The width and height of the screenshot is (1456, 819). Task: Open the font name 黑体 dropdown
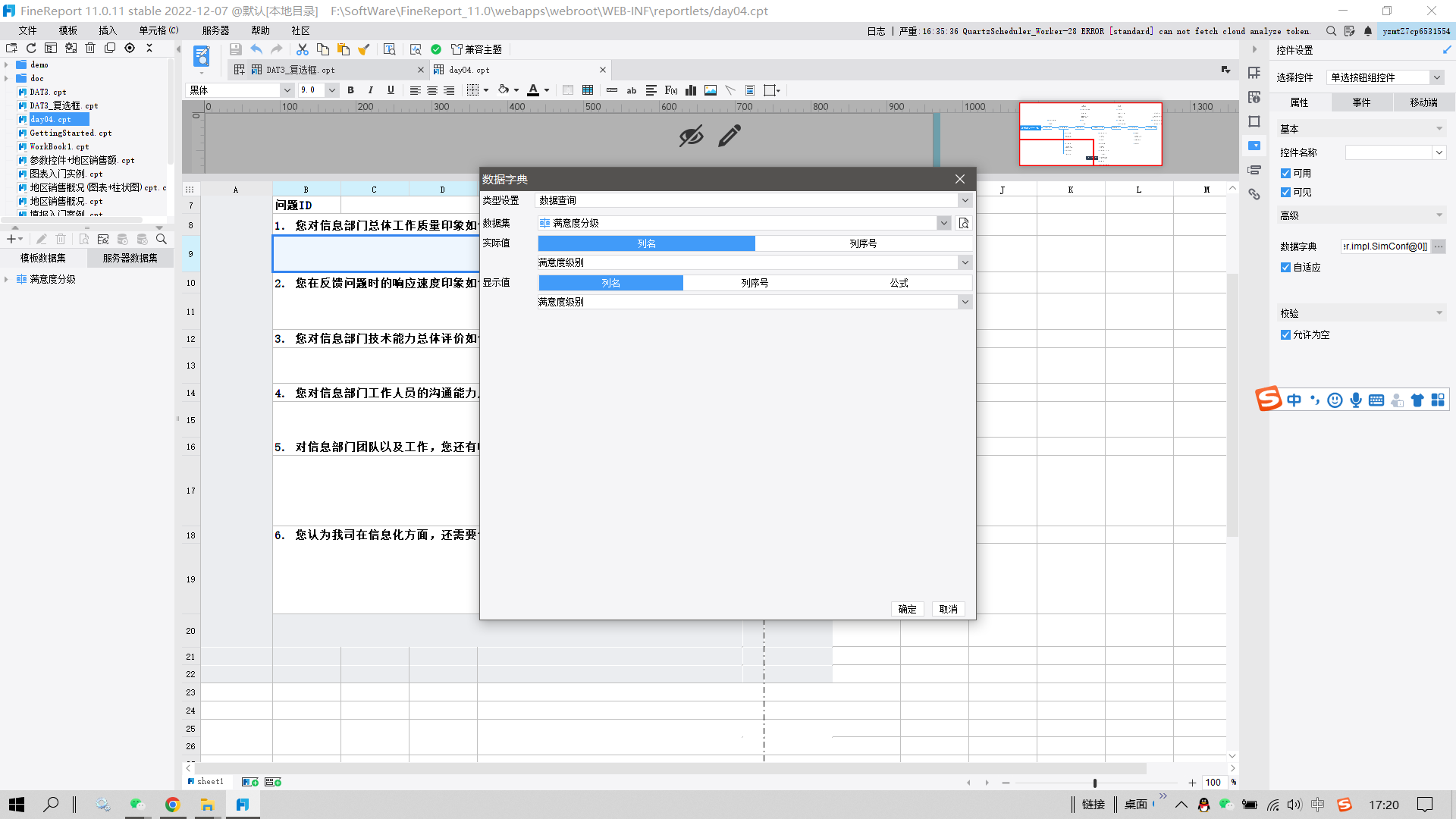(x=287, y=90)
